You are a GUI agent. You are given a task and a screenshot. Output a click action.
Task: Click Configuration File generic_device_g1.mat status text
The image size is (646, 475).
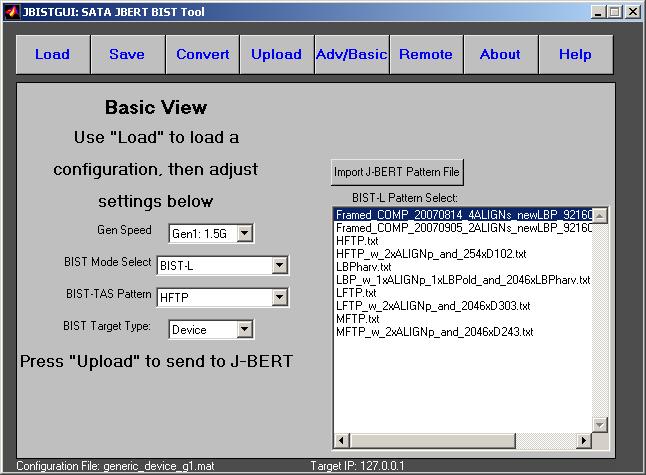[115, 466]
